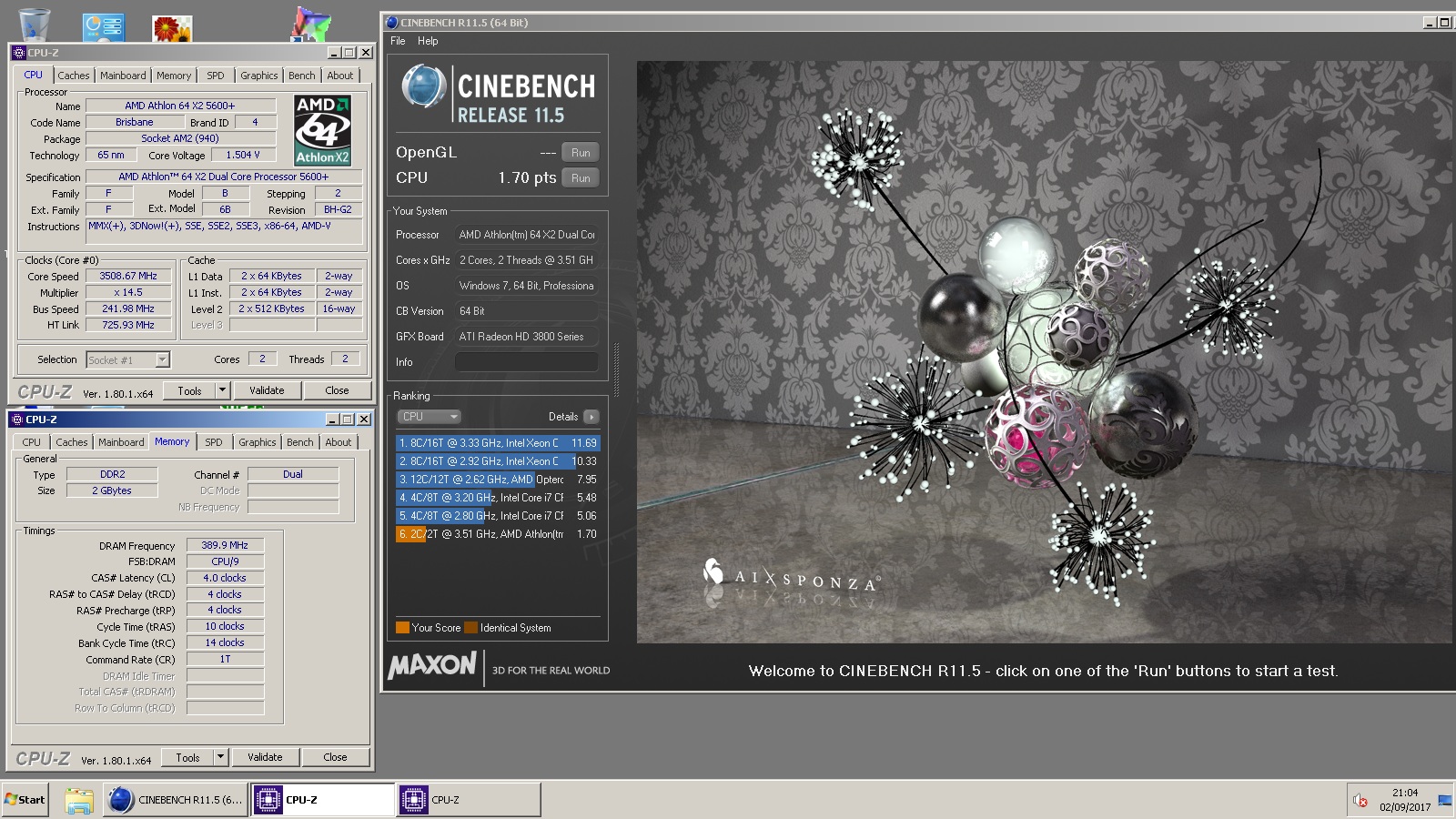Switch to Graphics tab in top CPU-Z
The height and width of the screenshot is (819, 1456).
click(259, 76)
